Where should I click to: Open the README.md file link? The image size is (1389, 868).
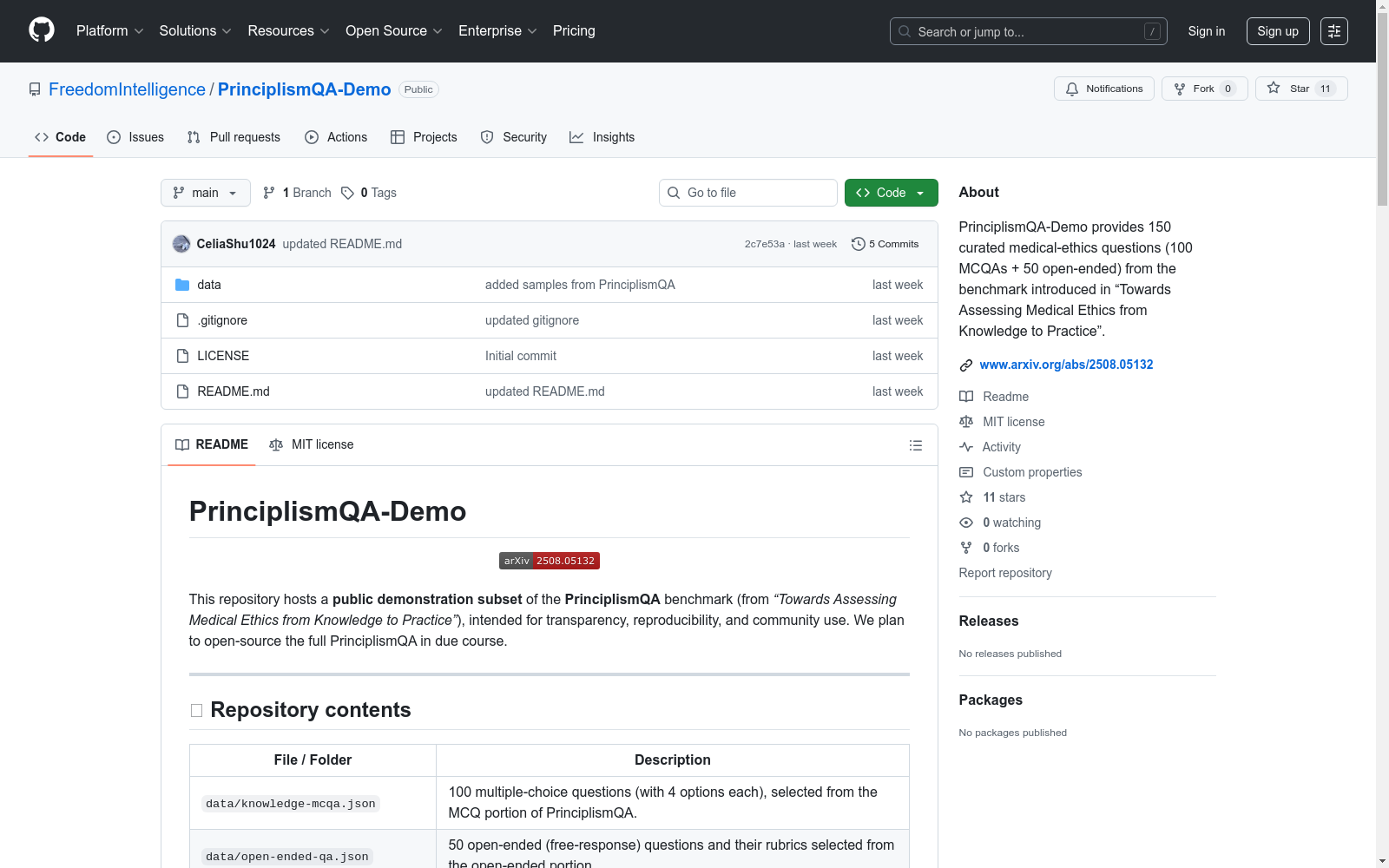[x=234, y=391]
